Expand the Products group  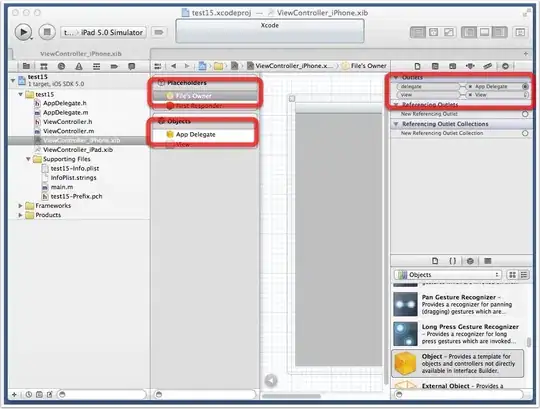[x=20, y=215]
